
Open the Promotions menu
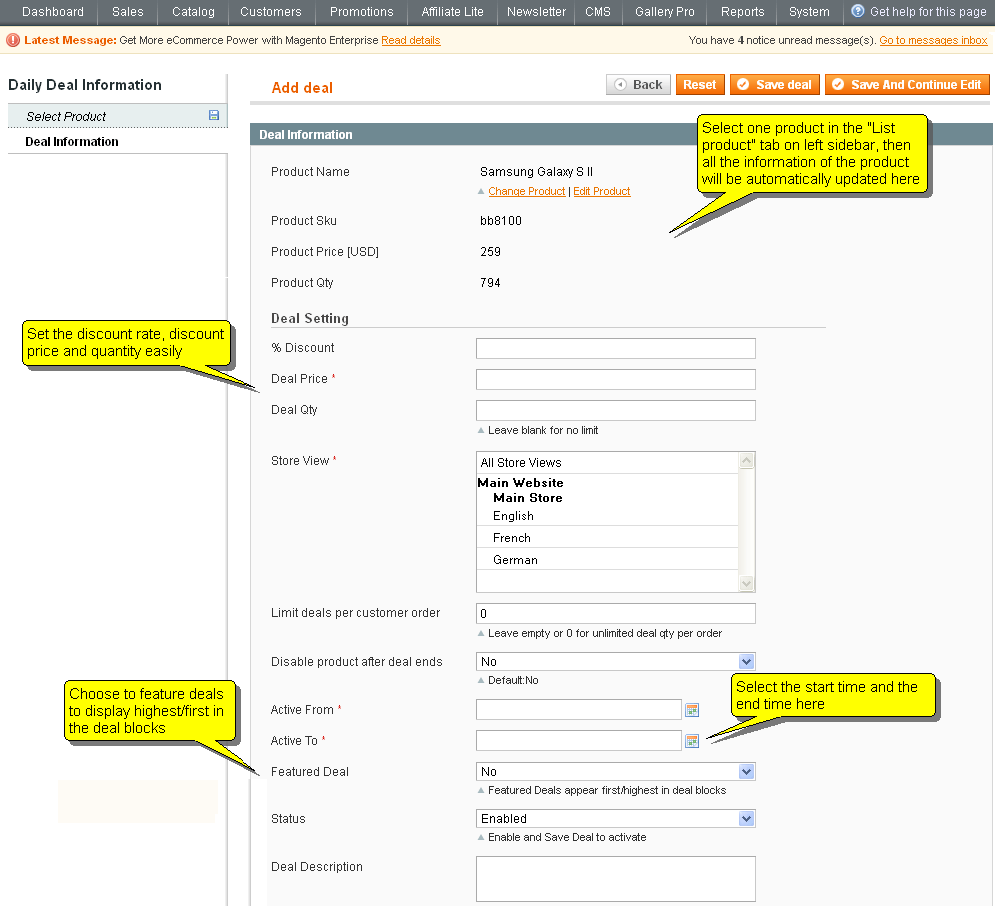pos(361,13)
